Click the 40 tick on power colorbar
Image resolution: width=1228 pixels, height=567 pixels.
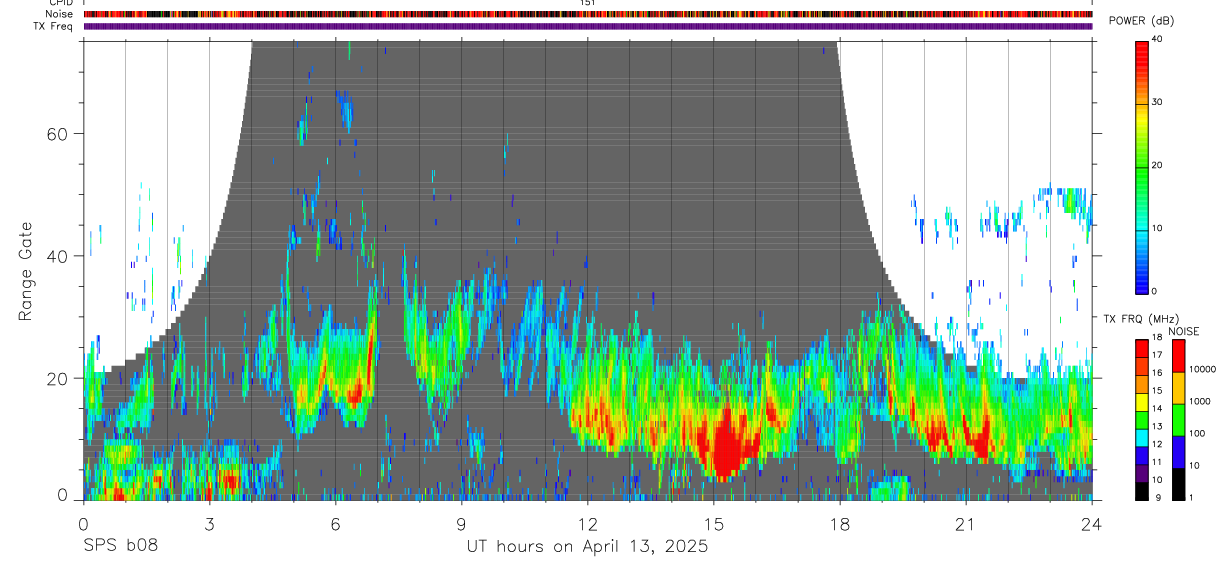(1158, 39)
